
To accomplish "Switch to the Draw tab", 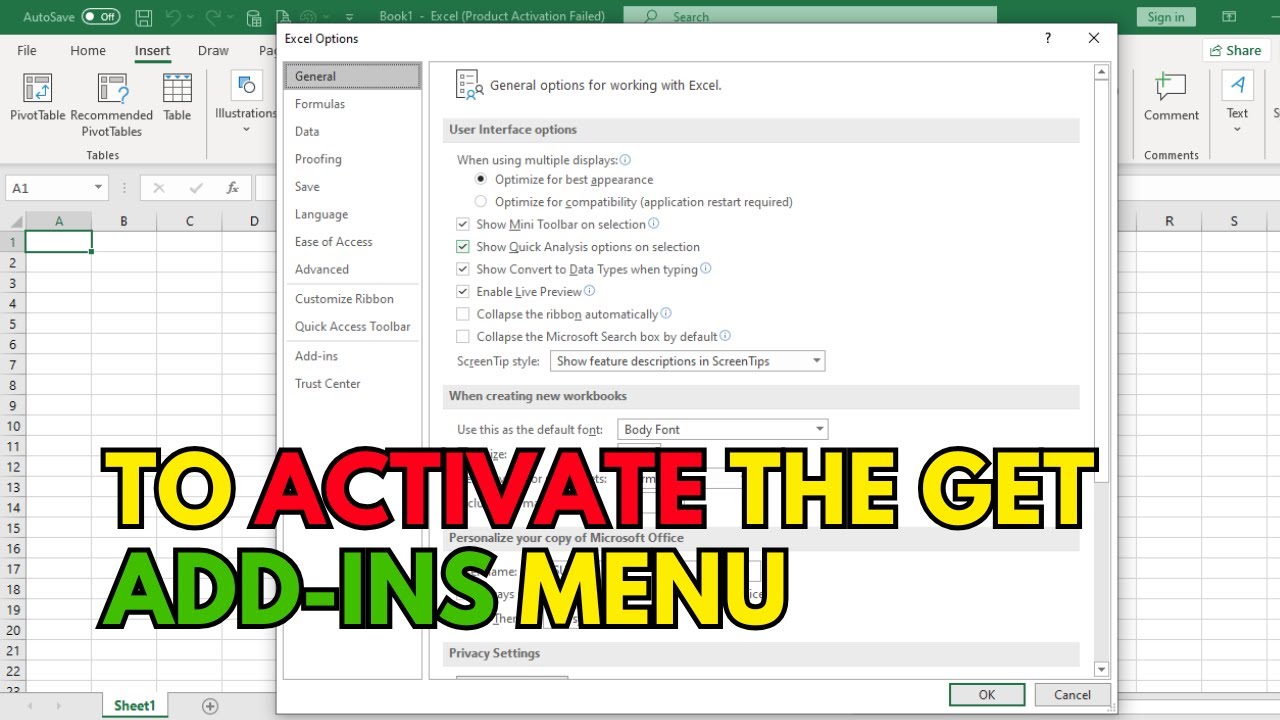I will [x=213, y=50].
